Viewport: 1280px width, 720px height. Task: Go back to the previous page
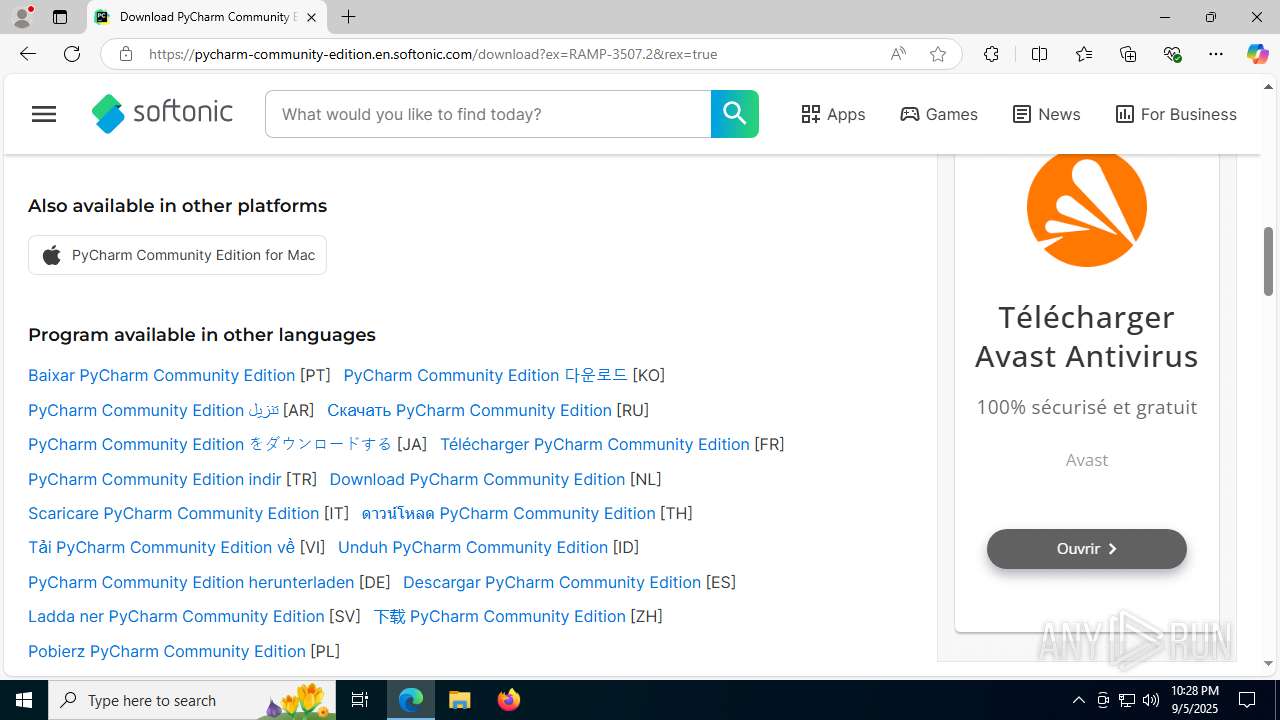coord(28,54)
